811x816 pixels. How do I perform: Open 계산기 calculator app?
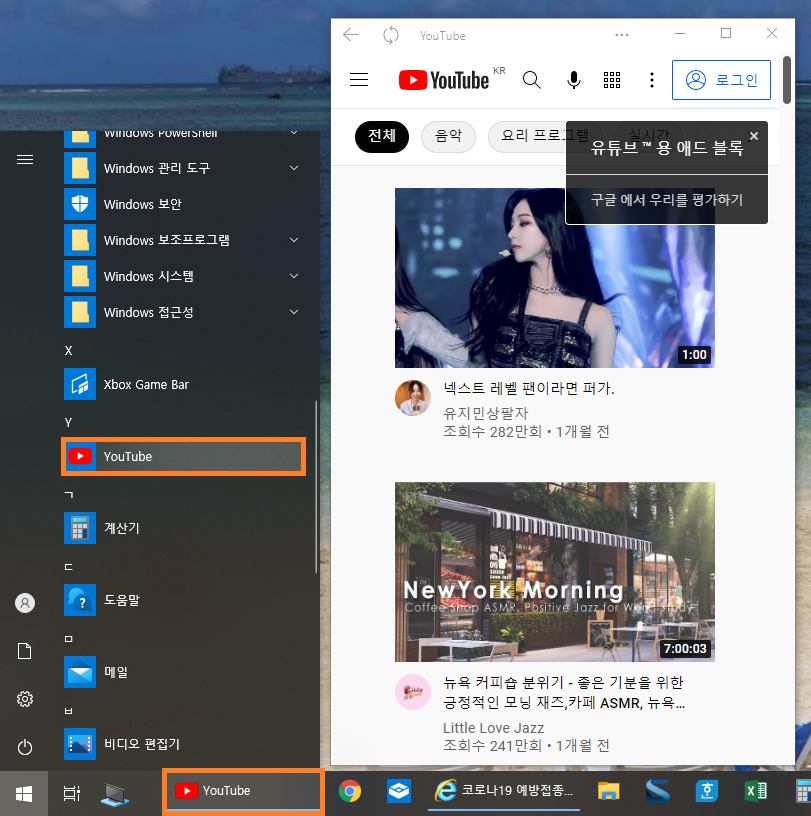click(x=183, y=528)
